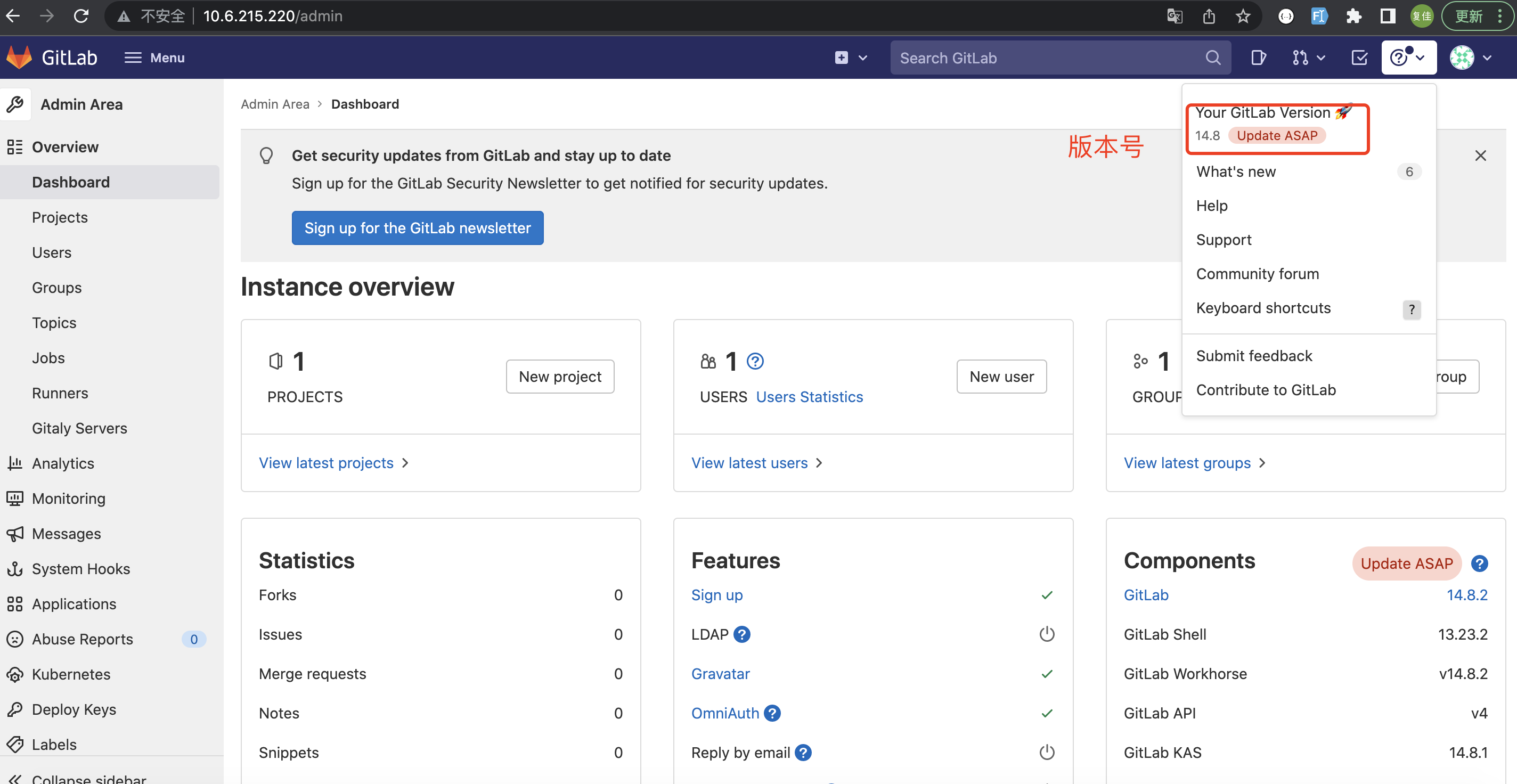
Task: Click the users count help icon
Action: (x=755, y=361)
